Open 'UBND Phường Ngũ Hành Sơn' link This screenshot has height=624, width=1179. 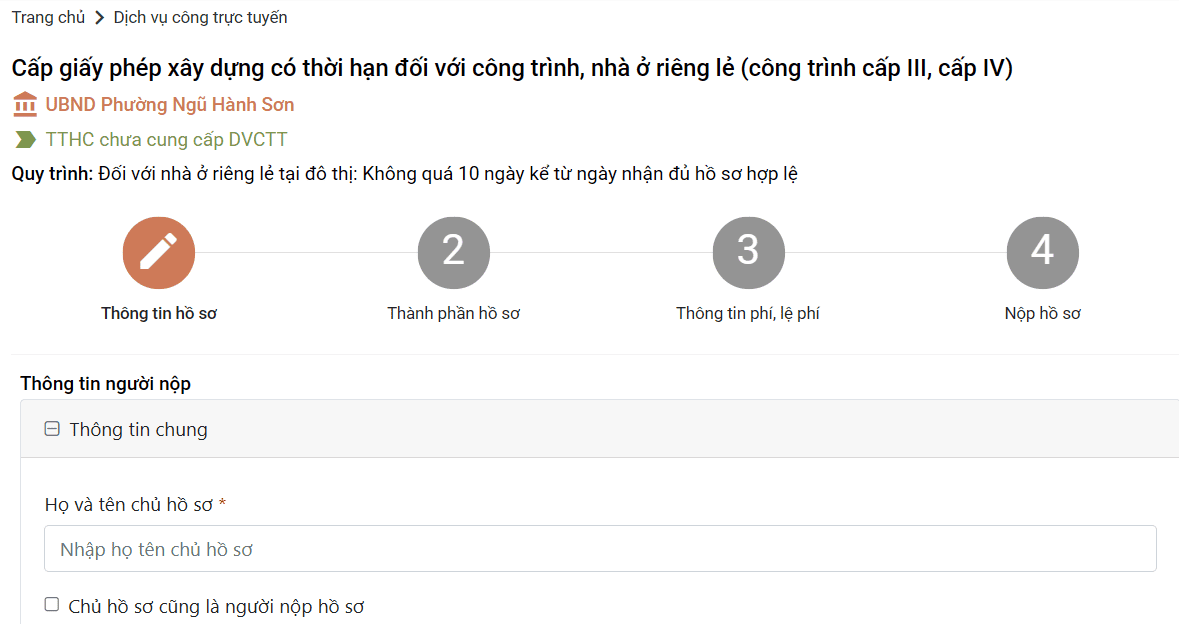[170, 104]
